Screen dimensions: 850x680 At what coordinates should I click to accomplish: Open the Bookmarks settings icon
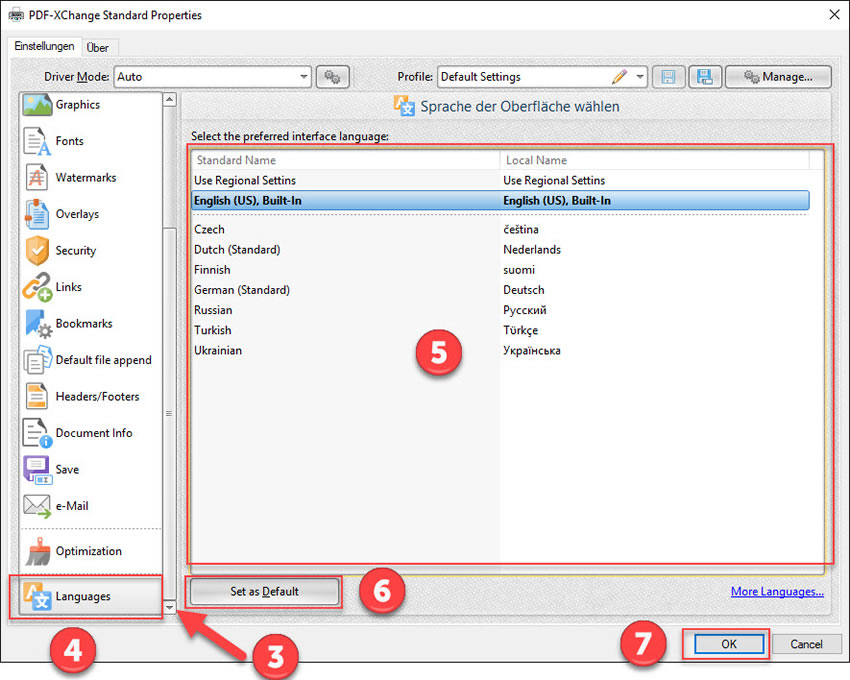pyautogui.click(x=37, y=323)
